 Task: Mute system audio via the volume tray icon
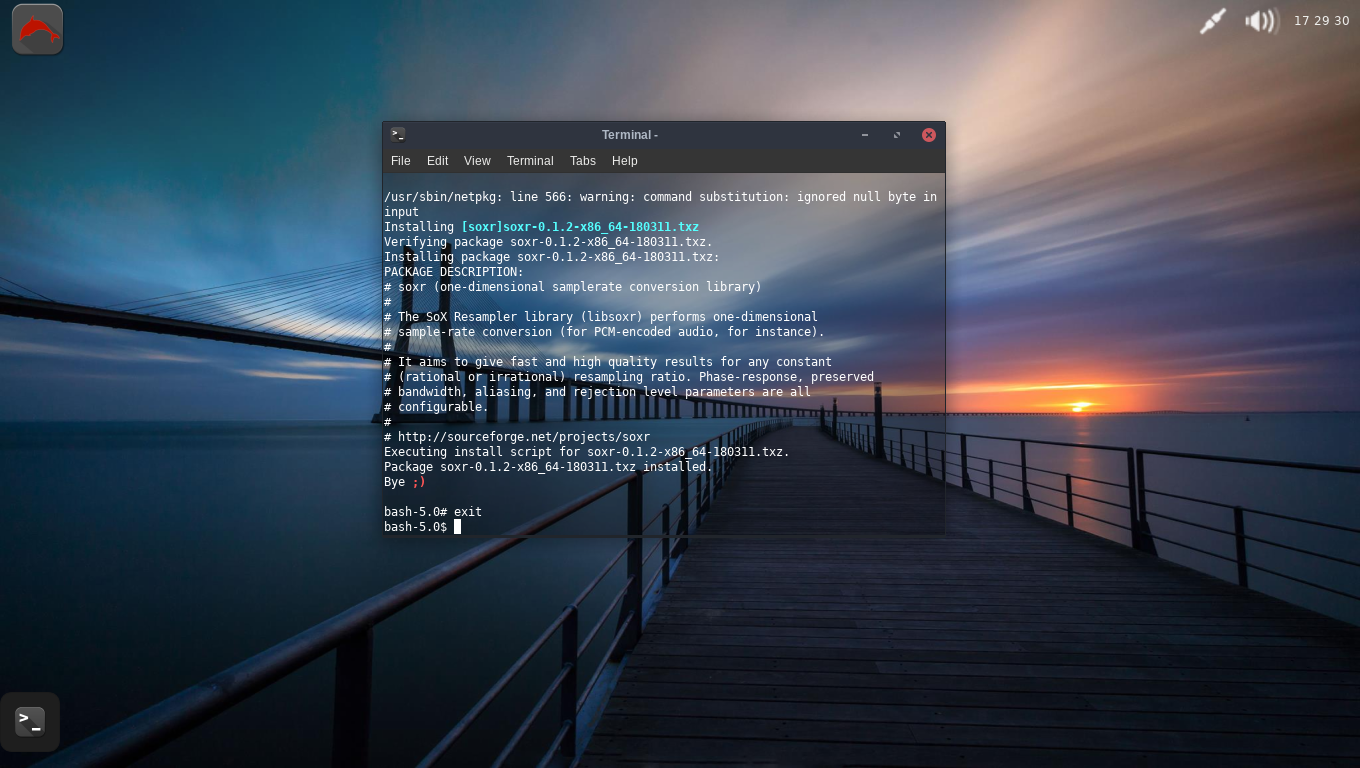click(x=1260, y=20)
